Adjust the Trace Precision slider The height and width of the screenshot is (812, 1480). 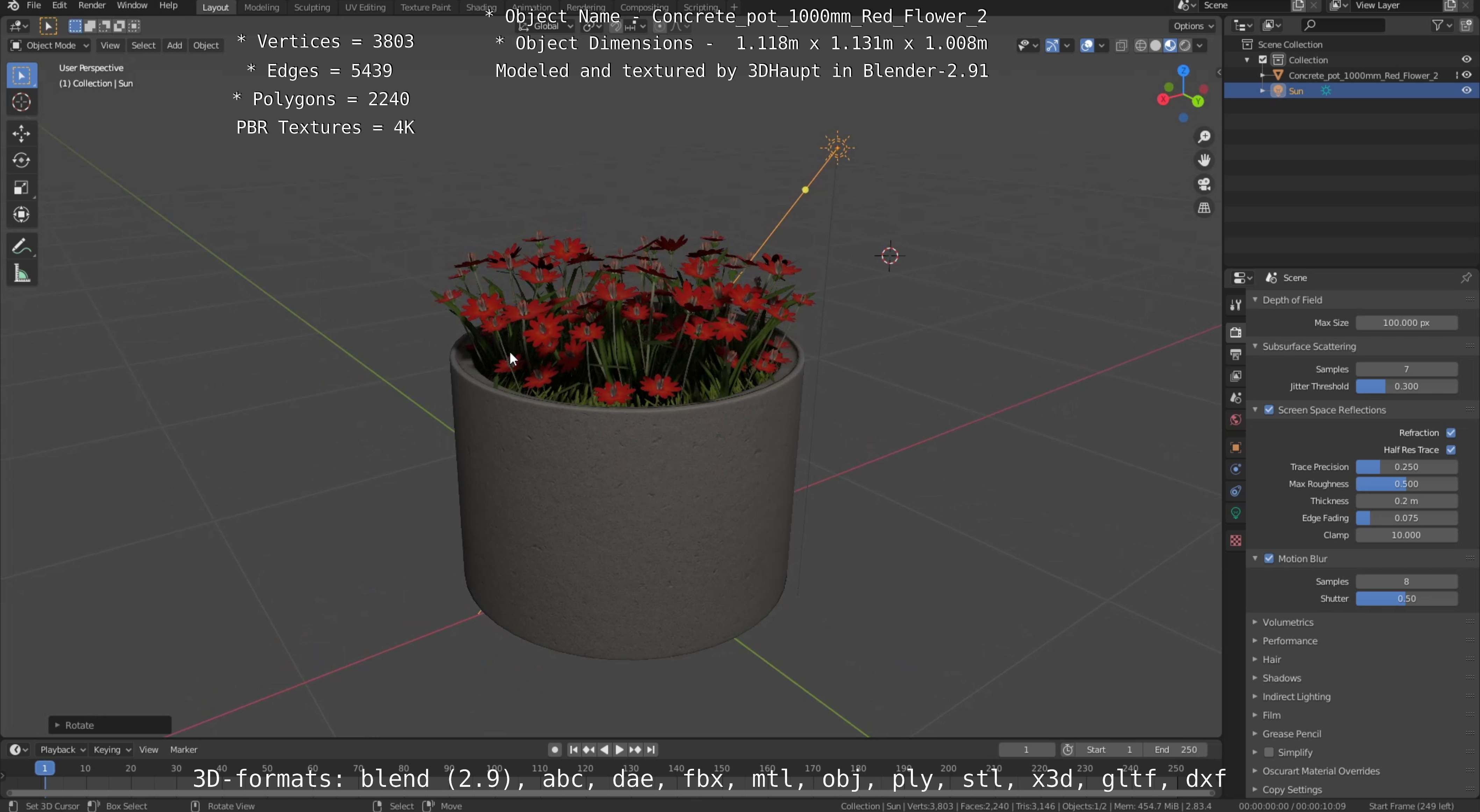pos(1406,467)
